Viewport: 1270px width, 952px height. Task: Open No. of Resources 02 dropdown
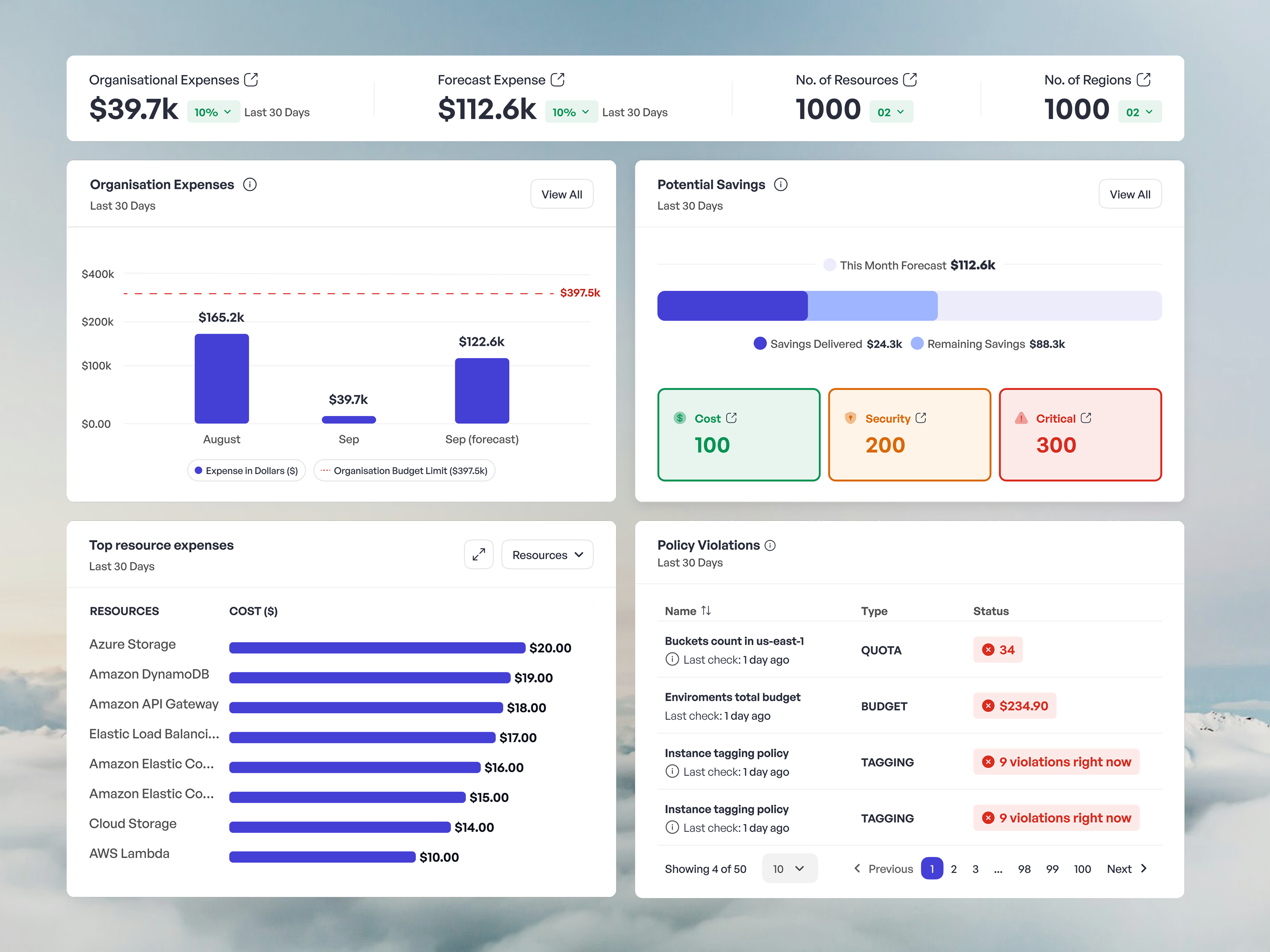click(x=891, y=112)
